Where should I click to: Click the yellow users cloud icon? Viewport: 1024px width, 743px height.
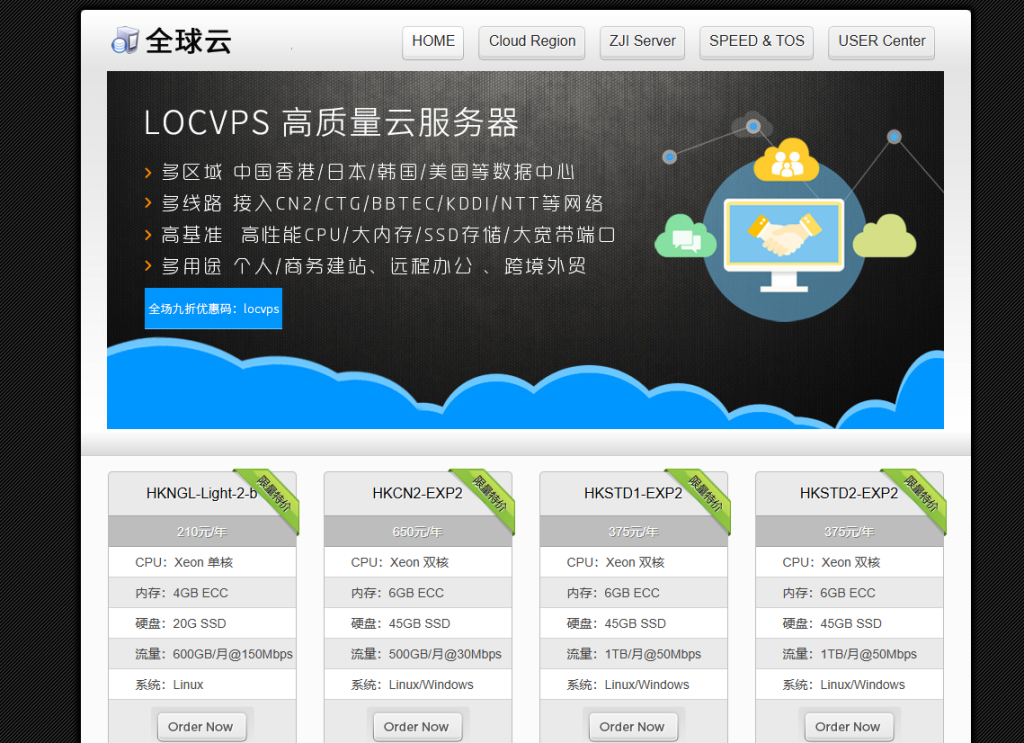coord(786,161)
